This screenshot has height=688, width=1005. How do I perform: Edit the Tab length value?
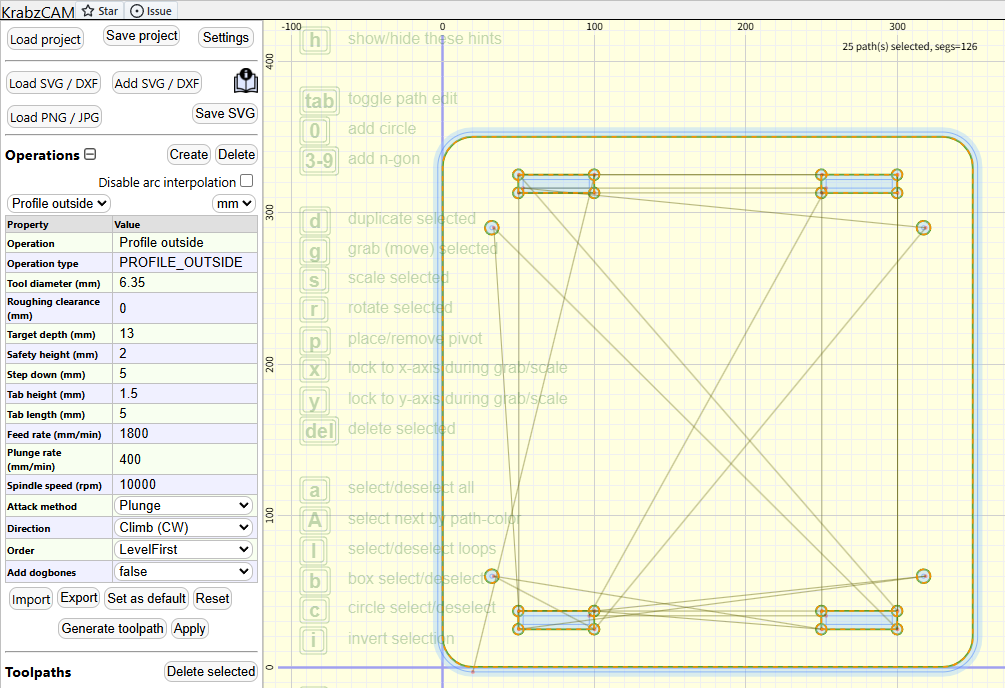click(185, 413)
